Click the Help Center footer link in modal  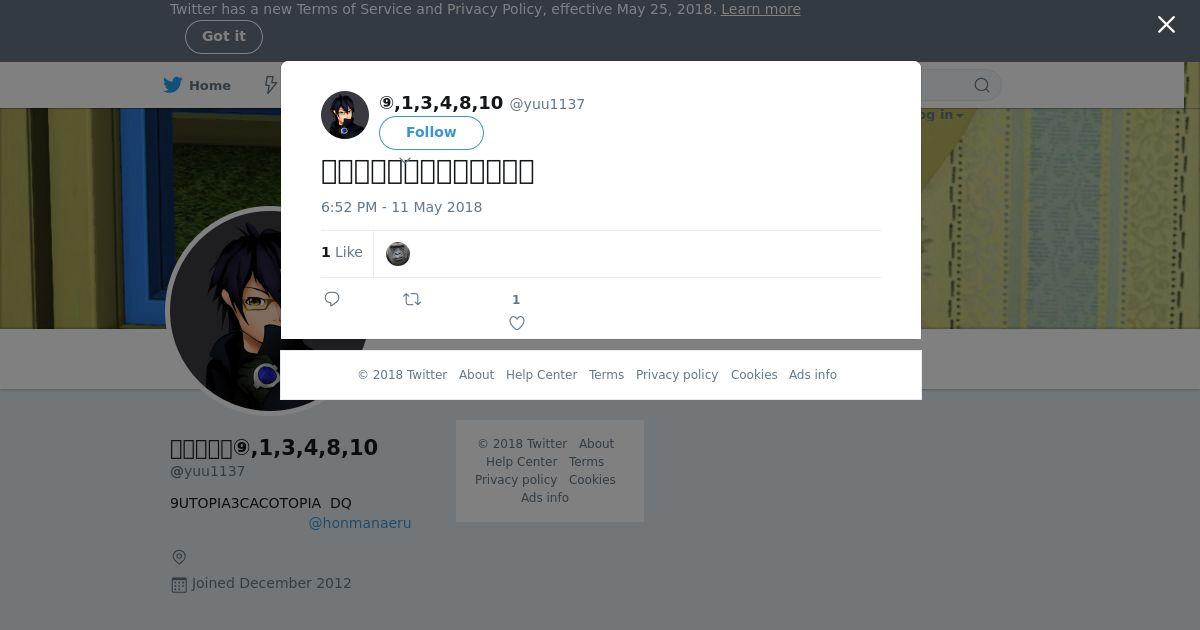[x=541, y=375]
